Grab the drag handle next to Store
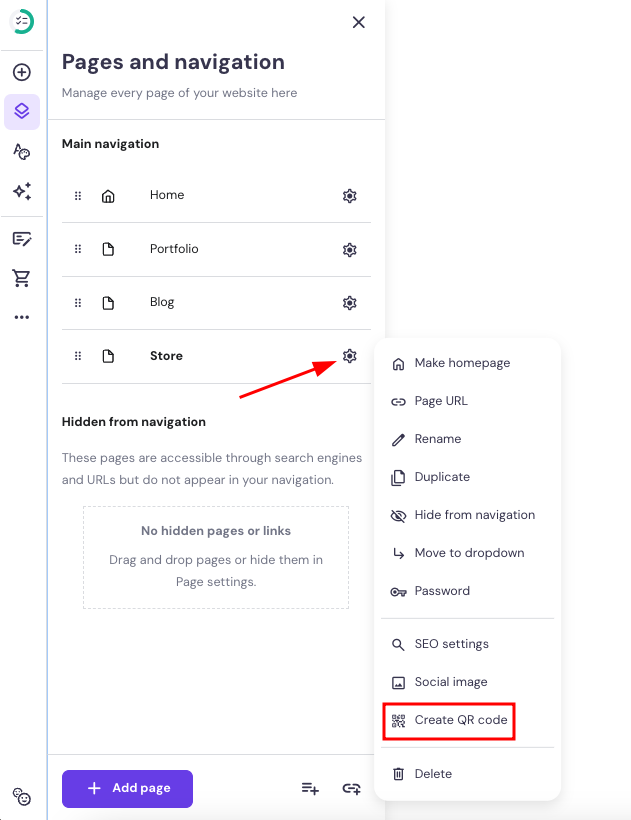631x820 pixels. click(77, 356)
